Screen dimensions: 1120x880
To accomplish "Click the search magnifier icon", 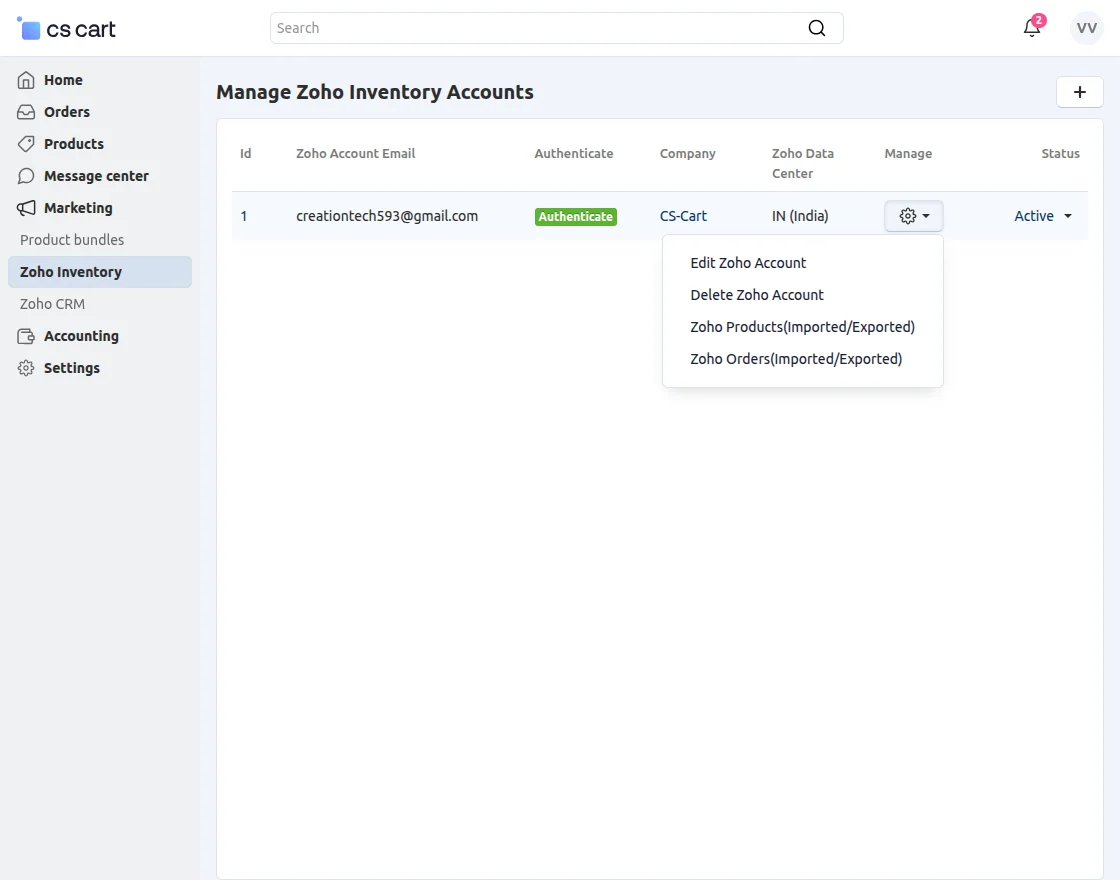I will pos(817,27).
